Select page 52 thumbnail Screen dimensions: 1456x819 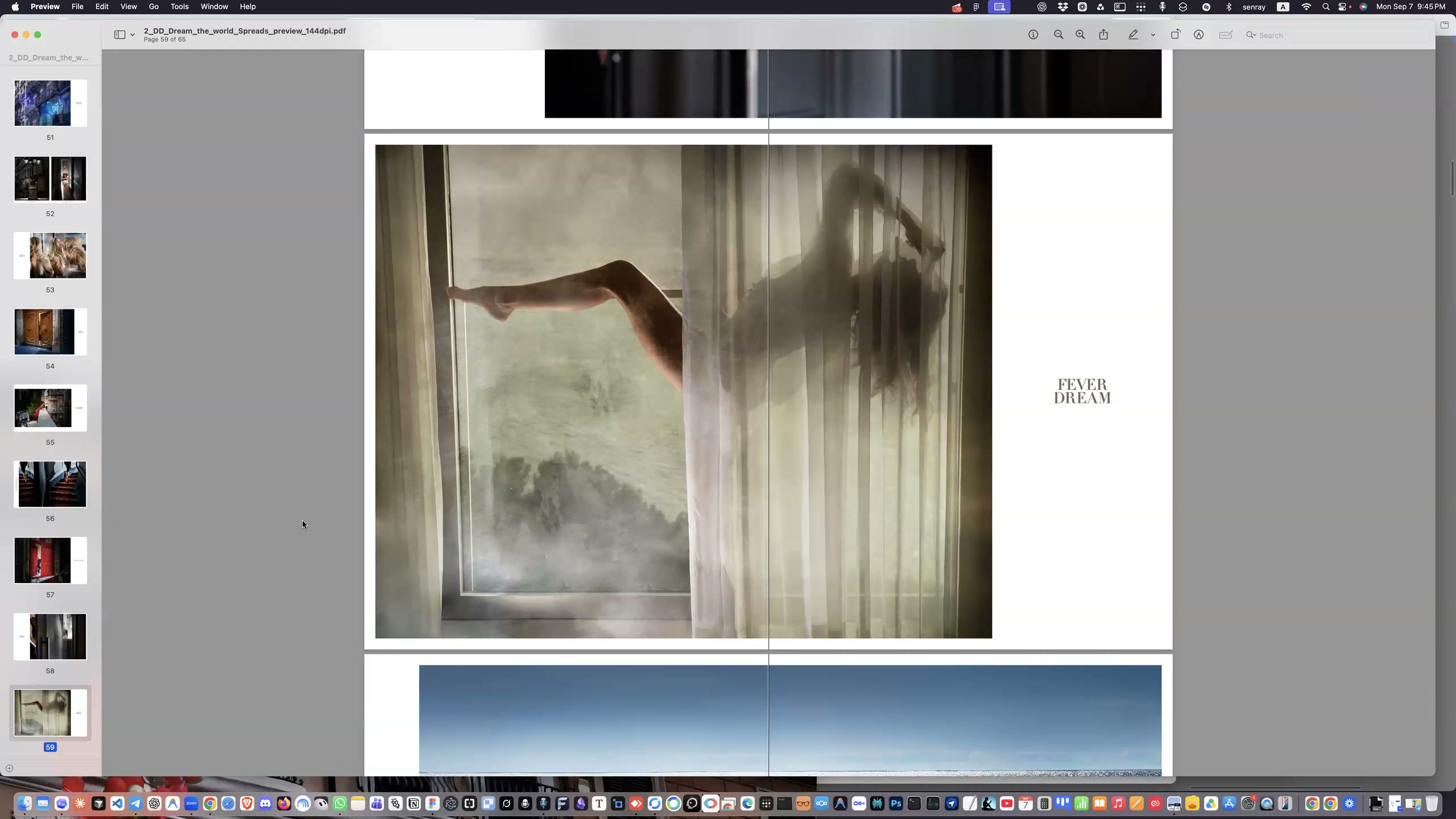pos(50,179)
